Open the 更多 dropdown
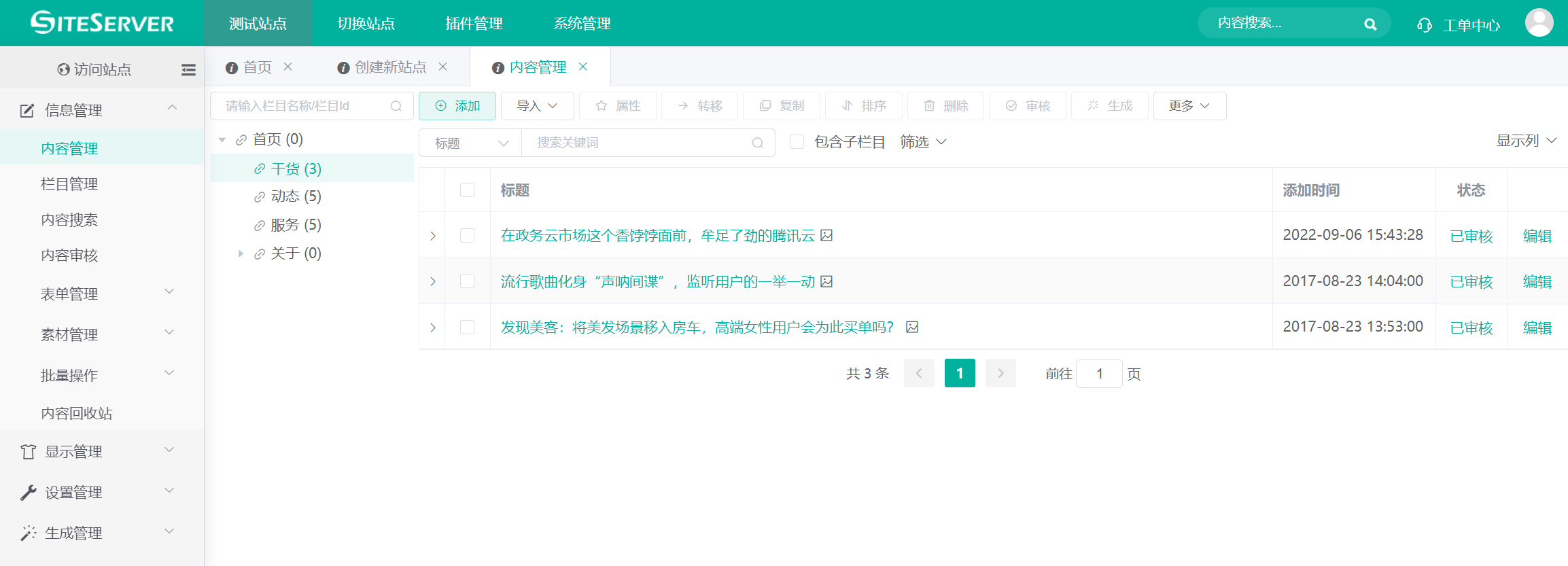1568x566 pixels. (x=1189, y=106)
